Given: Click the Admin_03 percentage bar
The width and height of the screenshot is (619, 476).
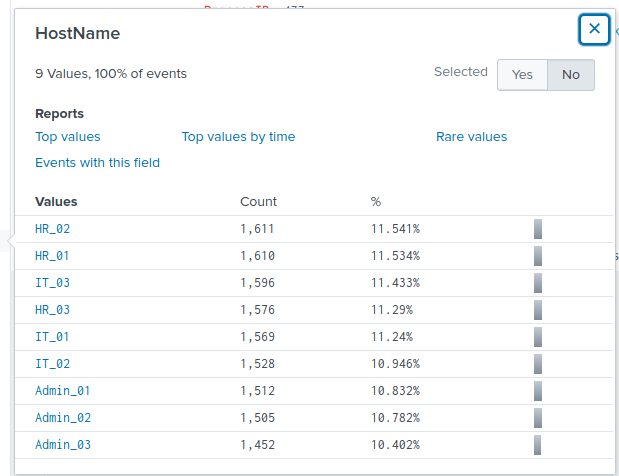Looking at the screenshot, I should (538, 445).
